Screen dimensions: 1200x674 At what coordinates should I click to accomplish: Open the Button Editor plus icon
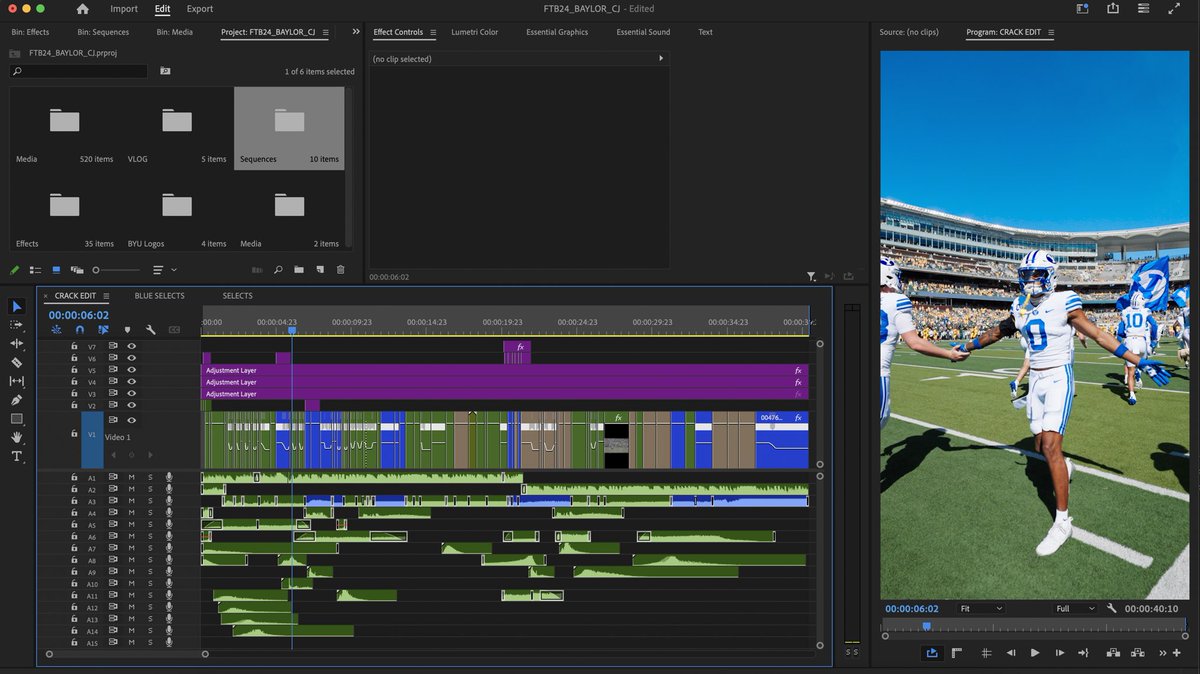pos(1177,652)
